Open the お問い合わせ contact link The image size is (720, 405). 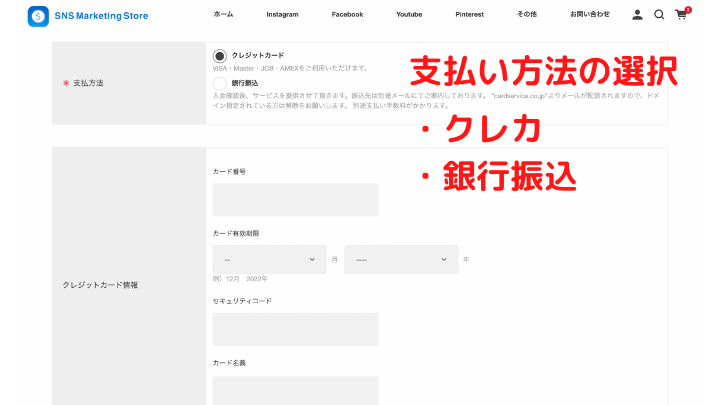[x=589, y=15]
